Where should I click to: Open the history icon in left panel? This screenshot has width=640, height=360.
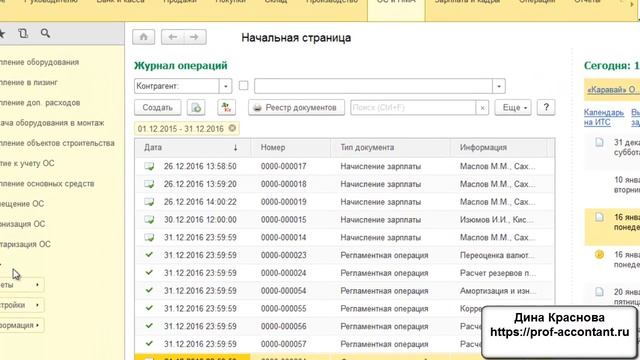pos(23,33)
